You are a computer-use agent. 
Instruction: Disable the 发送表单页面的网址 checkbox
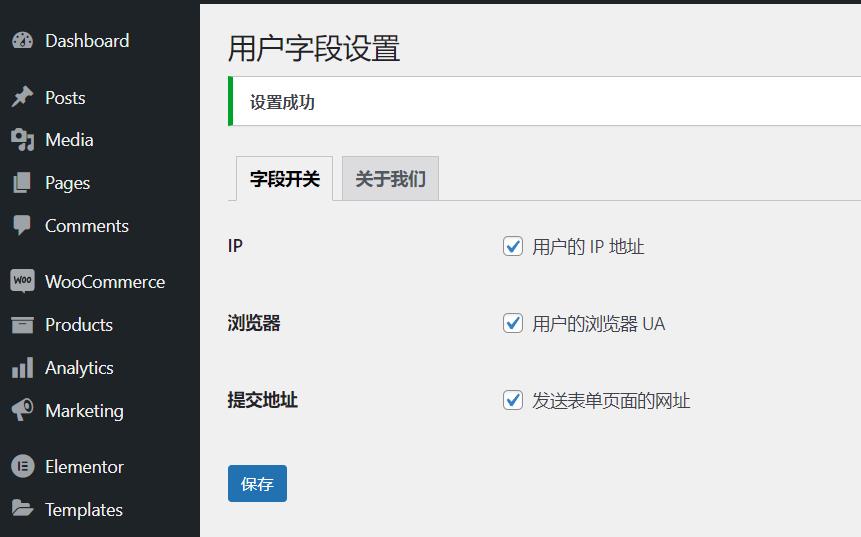pyautogui.click(x=513, y=400)
